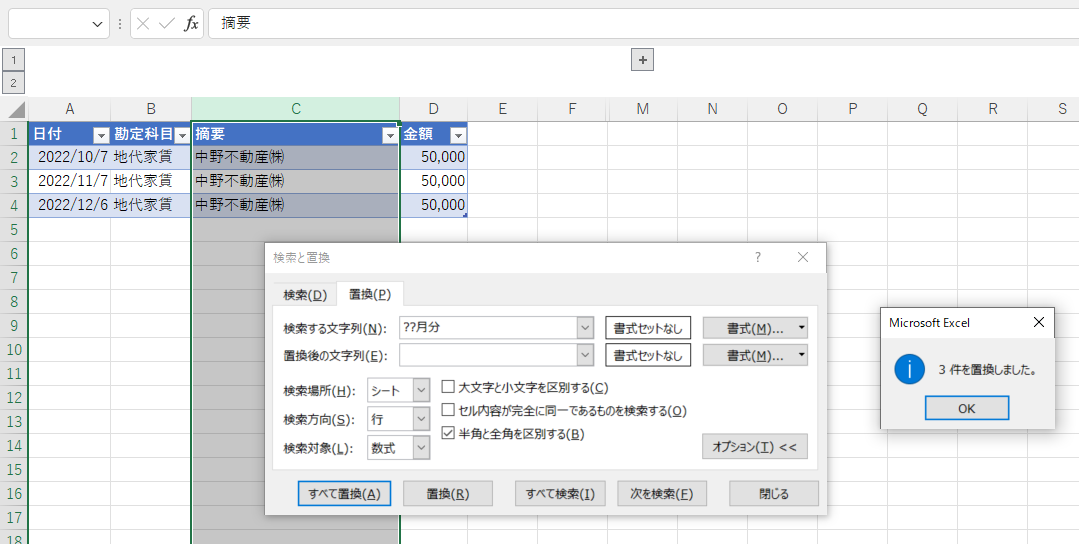Click the cancel X icon in formula bar
The height and width of the screenshot is (544, 1079).
[143, 23]
